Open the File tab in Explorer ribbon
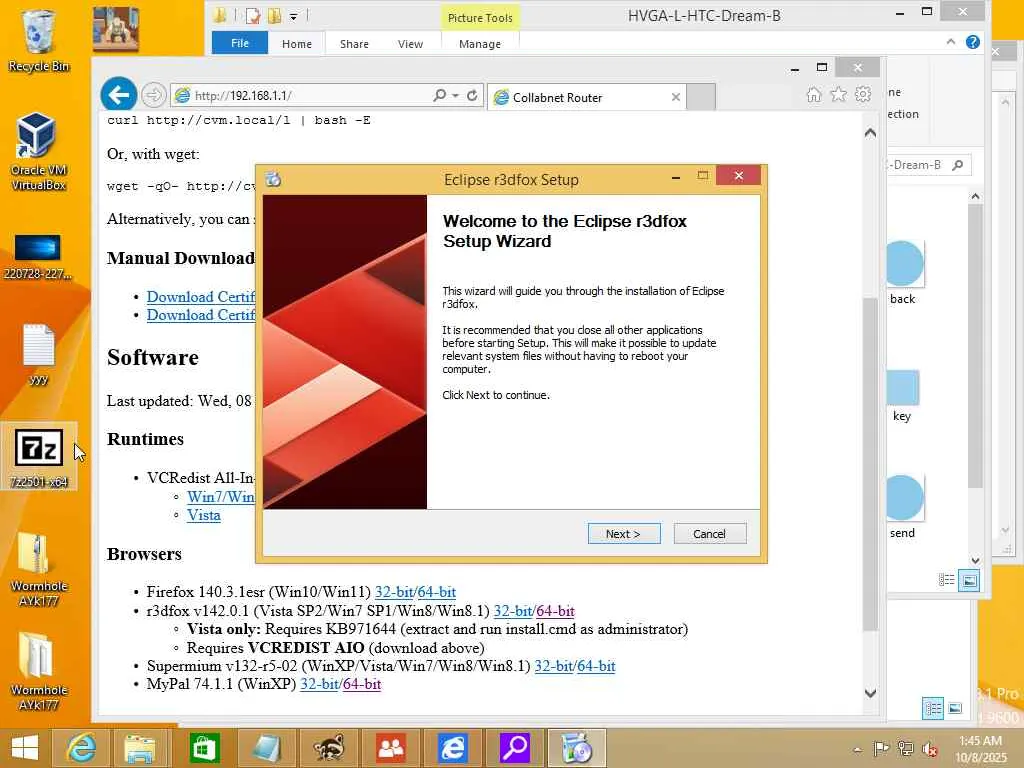The height and width of the screenshot is (768, 1024). pyautogui.click(x=240, y=43)
